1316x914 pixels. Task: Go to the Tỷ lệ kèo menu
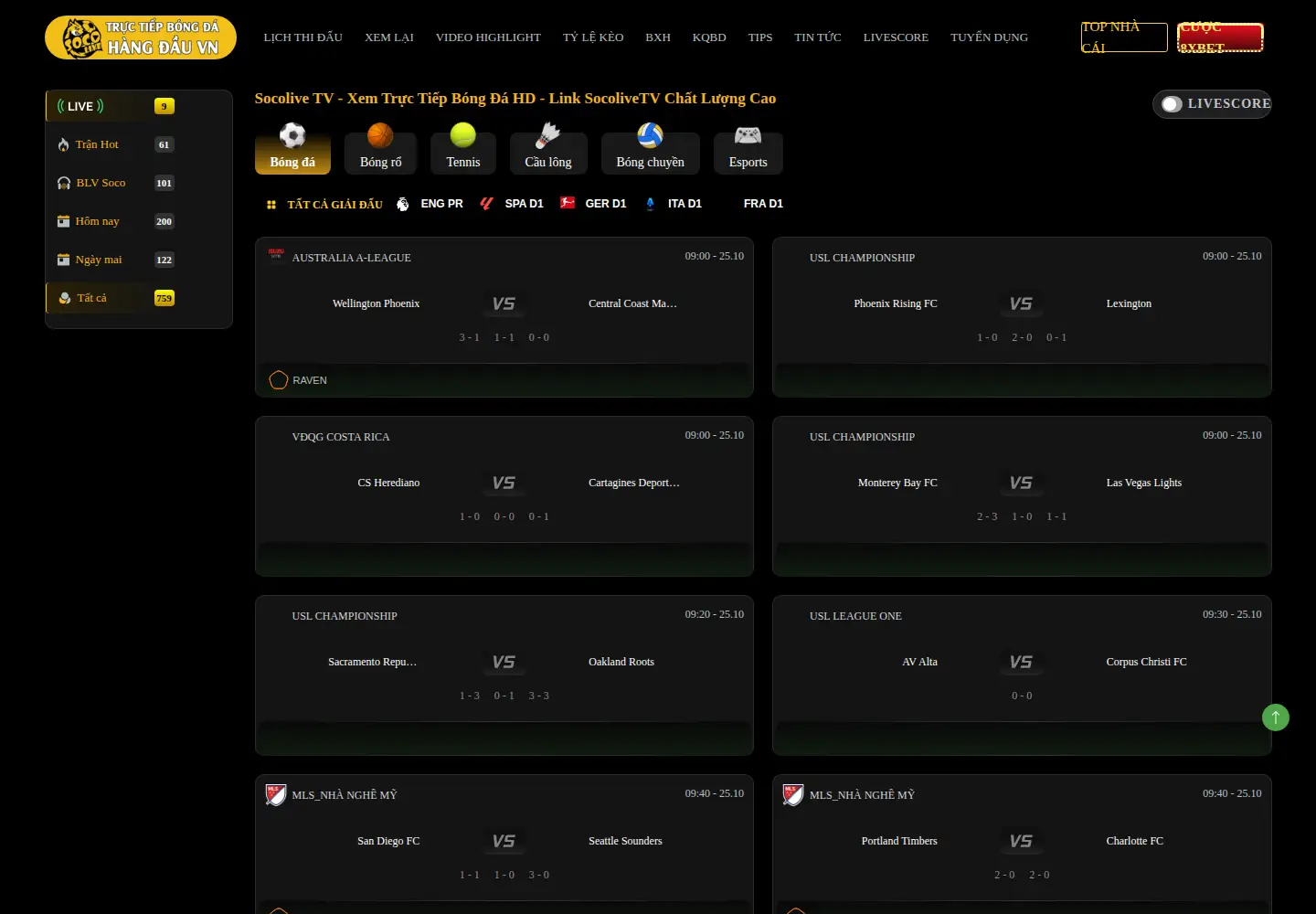pyautogui.click(x=593, y=37)
